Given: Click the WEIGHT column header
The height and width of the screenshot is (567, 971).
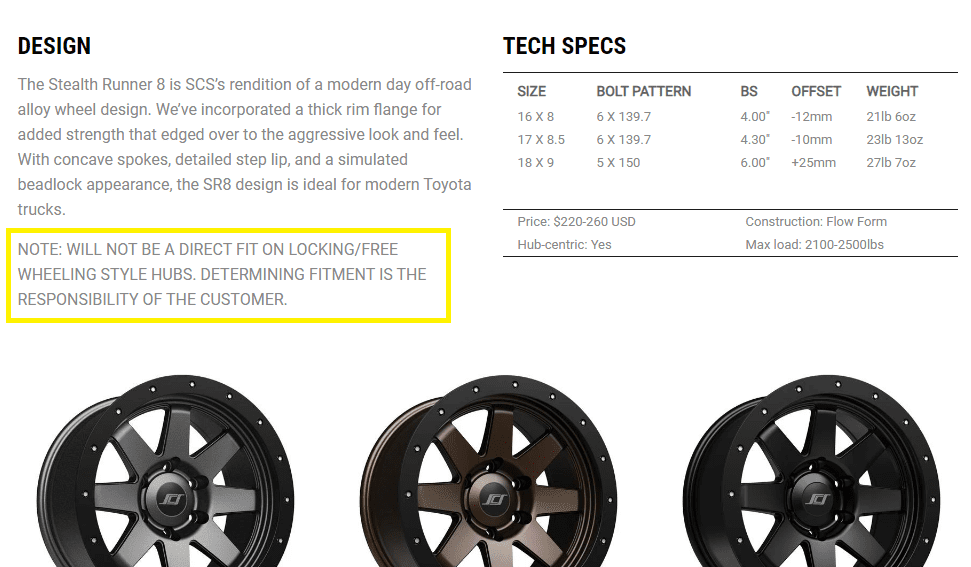Looking at the screenshot, I should point(892,91).
